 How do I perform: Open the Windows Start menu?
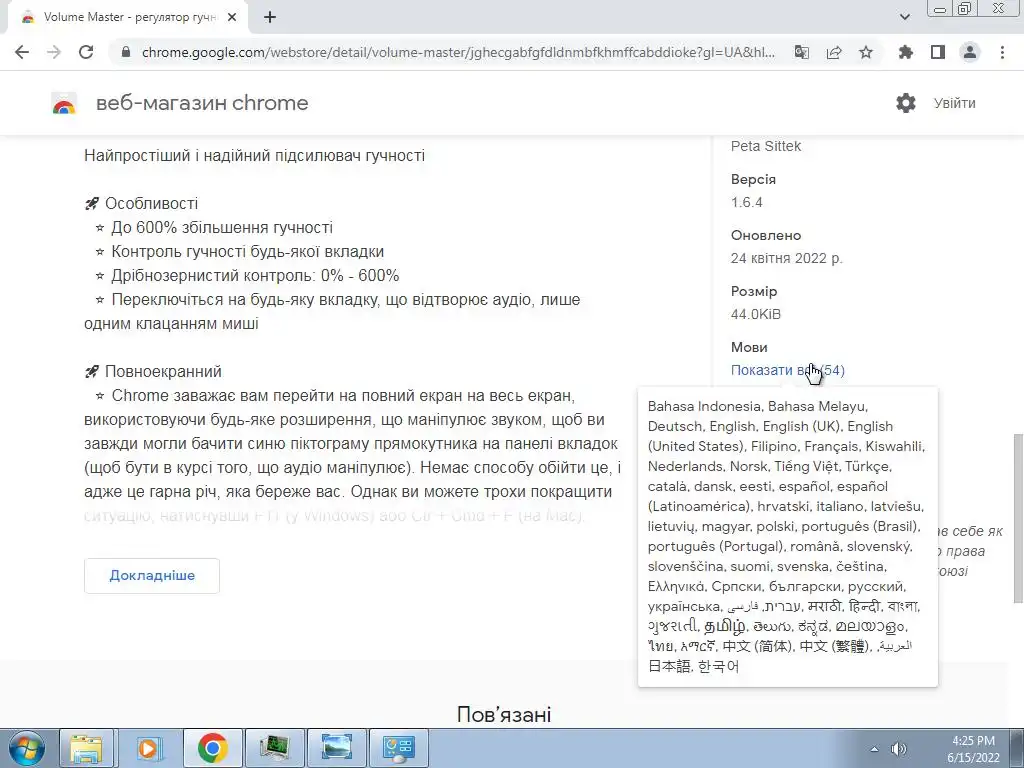(x=26, y=748)
